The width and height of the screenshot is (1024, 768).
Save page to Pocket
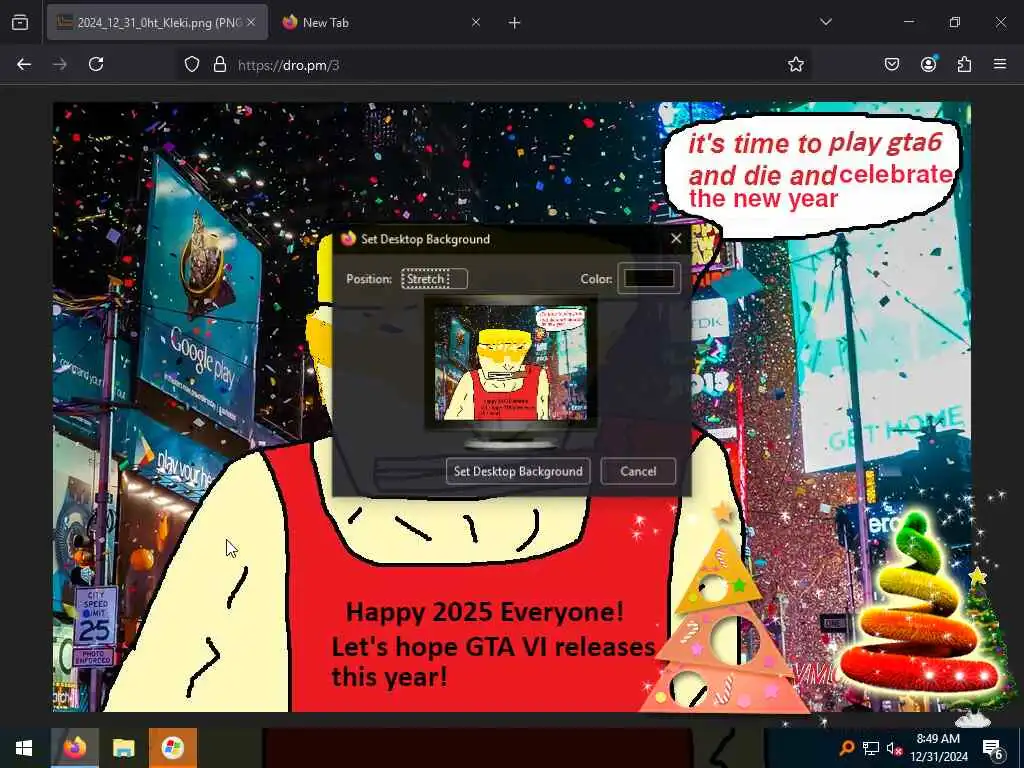coord(892,64)
